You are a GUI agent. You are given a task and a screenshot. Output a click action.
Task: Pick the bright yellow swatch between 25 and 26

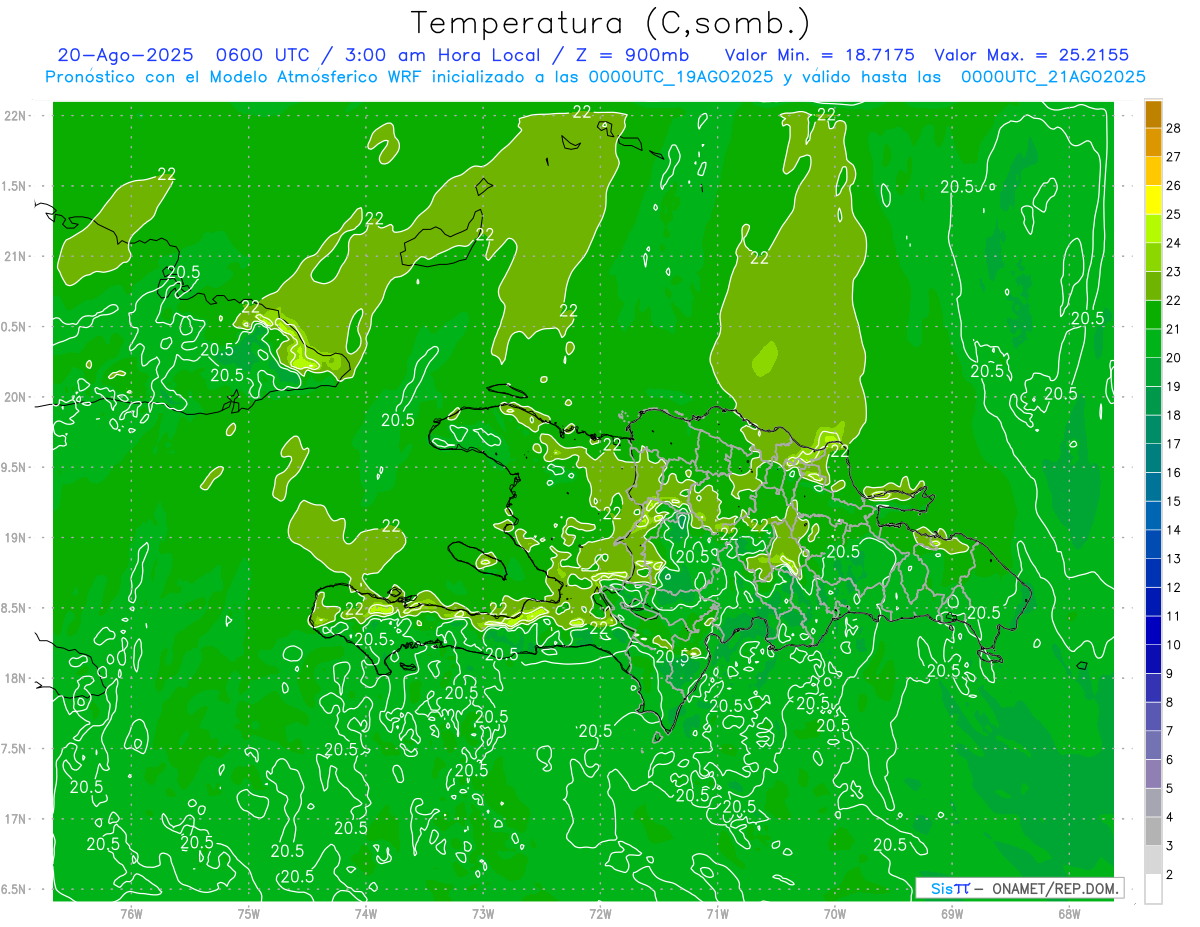1153,199
